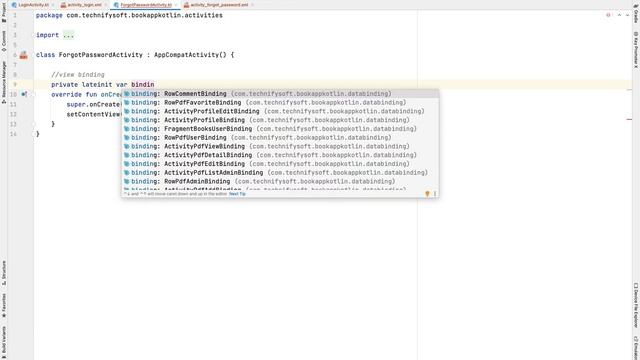Click the package declaration on line 1
Viewport: 640px width, 360px height.
pyautogui.click(x=129, y=16)
